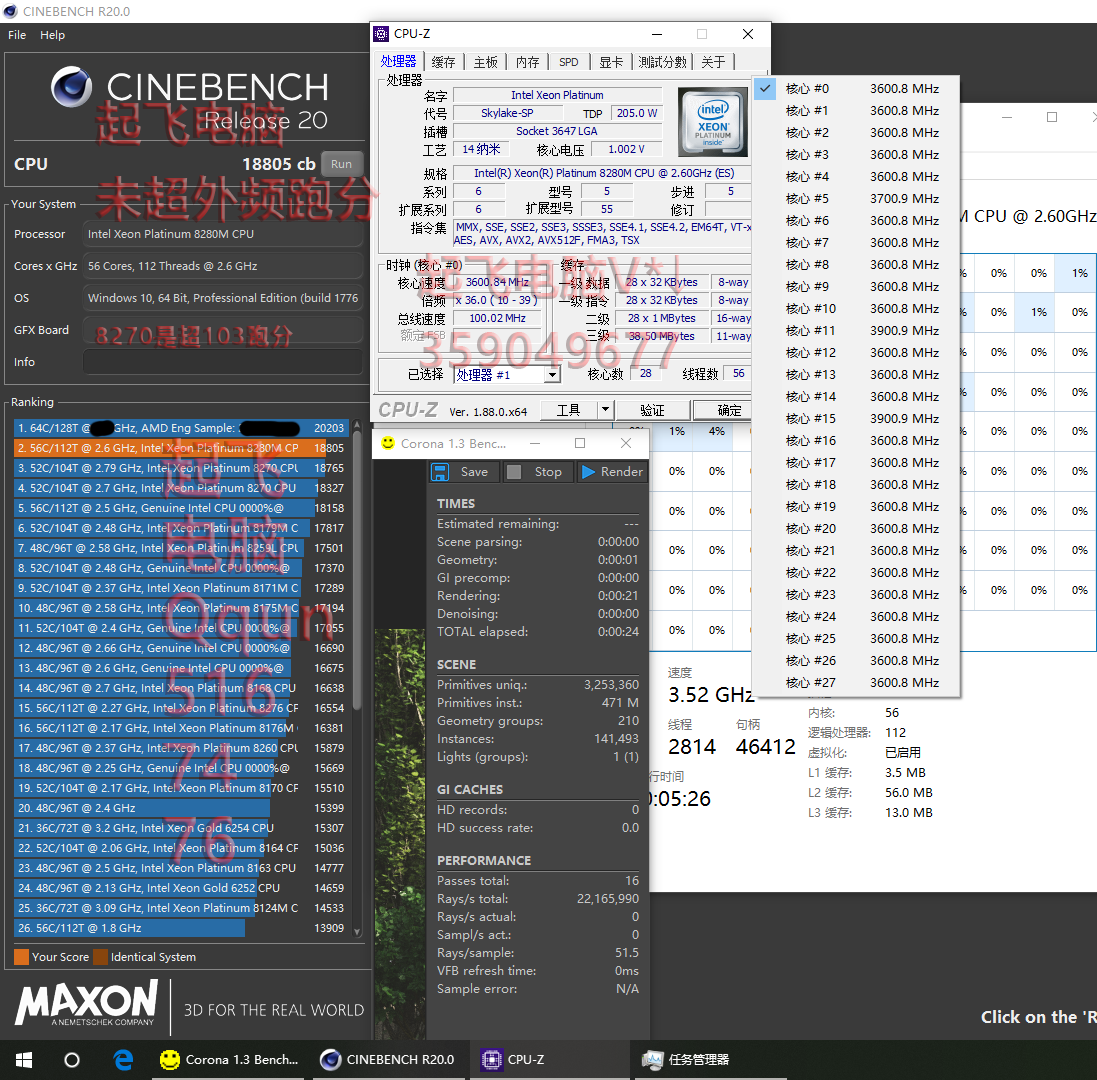Screen dimensions: 1097x1080
Task: Select the 处理器 tab in CPU-Z
Action: pos(399,62)
